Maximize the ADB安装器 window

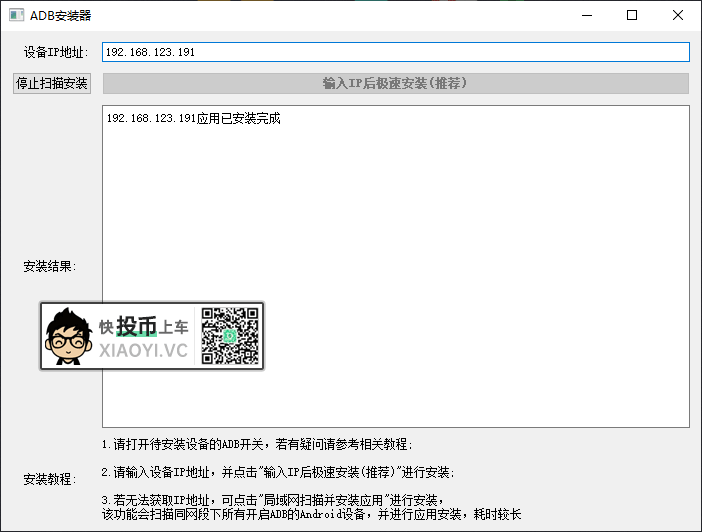coord(632,15)
